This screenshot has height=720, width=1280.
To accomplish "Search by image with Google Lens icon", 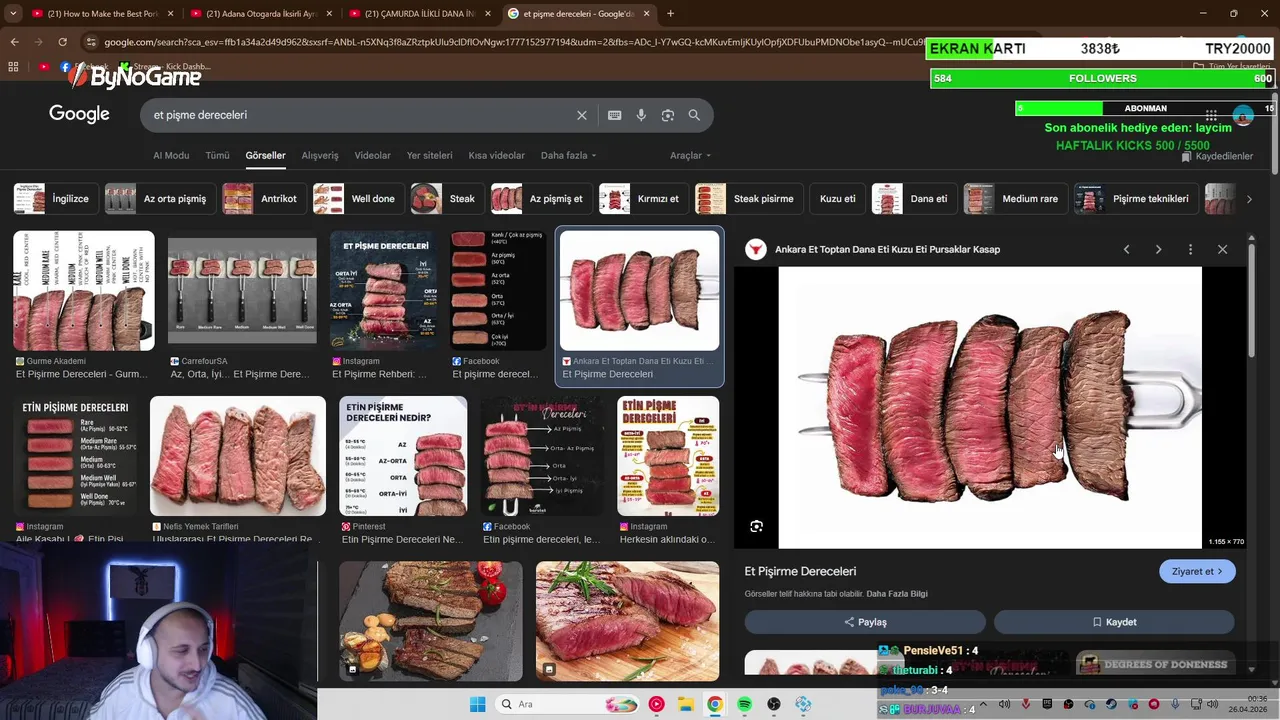I will pos(667,115).
